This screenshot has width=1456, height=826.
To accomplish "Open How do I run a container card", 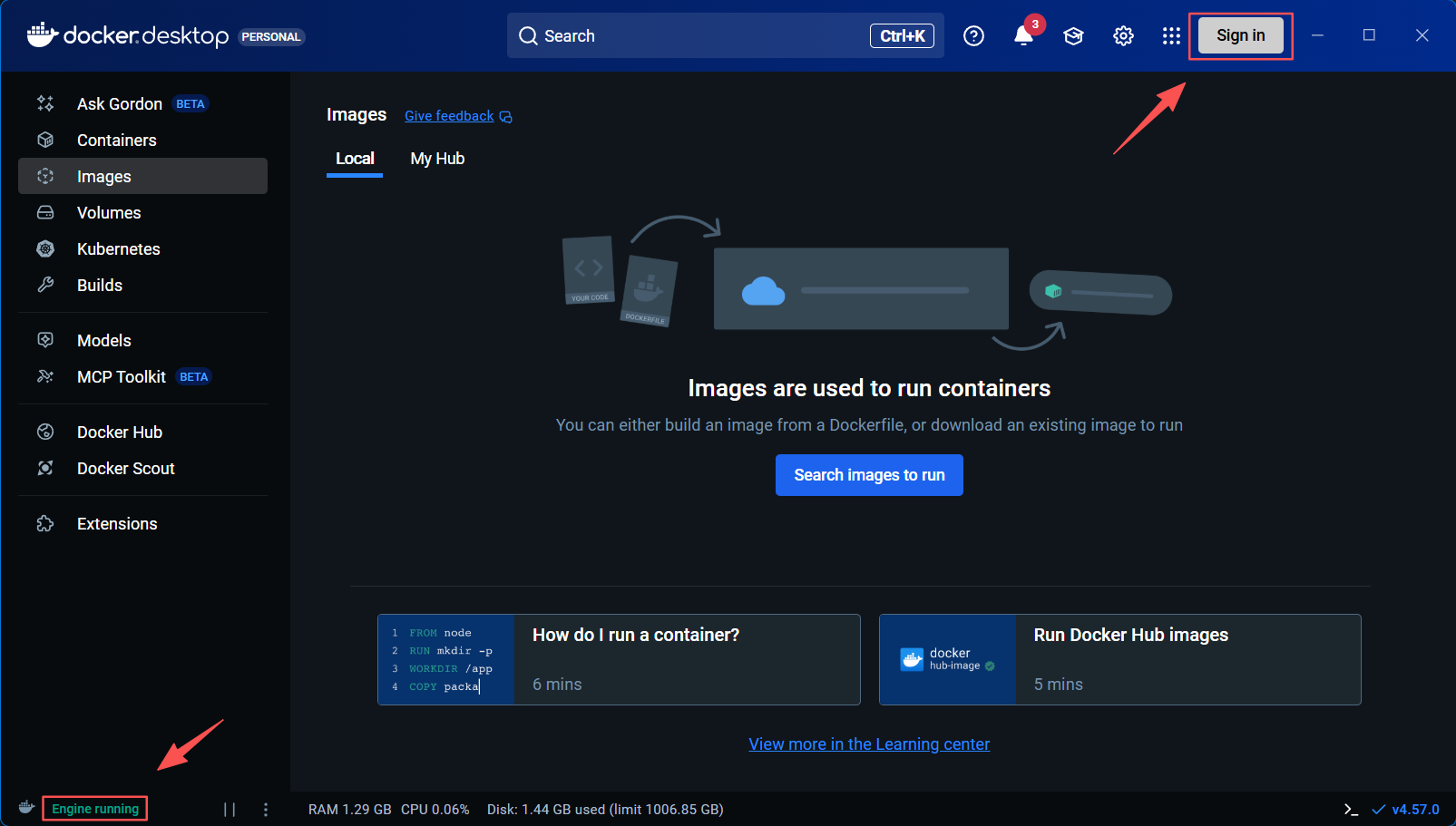I will point(619,659).
